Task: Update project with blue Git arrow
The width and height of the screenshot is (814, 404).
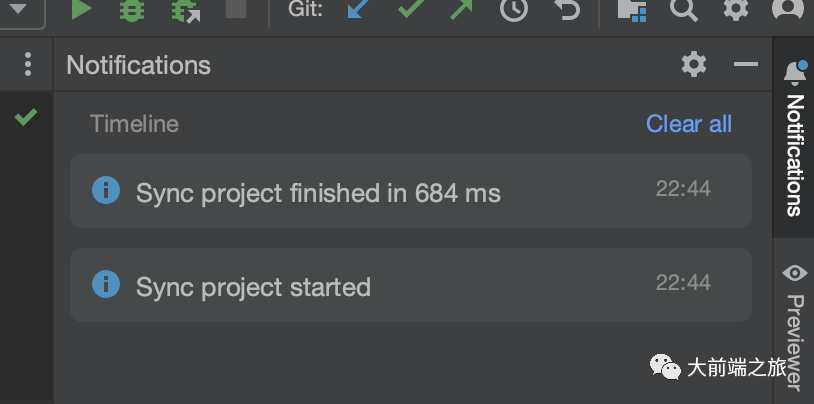Action: point(359,9)
